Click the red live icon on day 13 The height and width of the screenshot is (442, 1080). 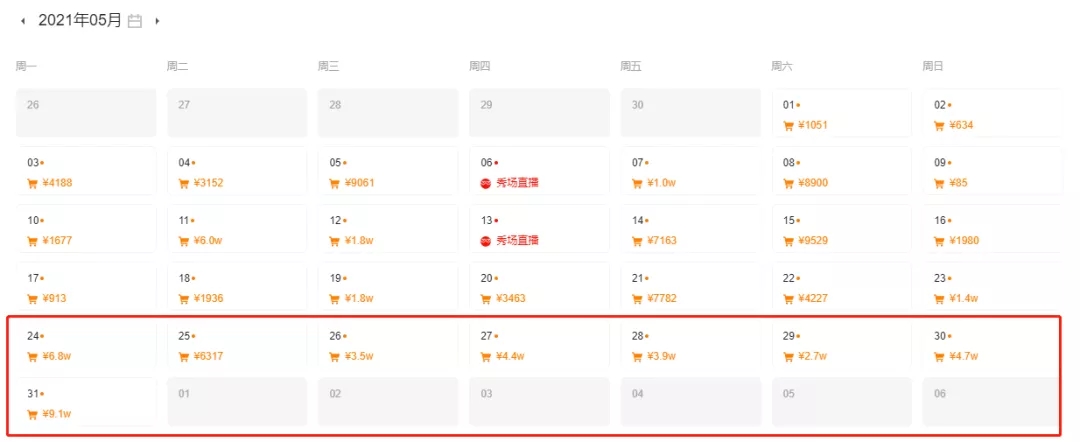tap(486, 241)
